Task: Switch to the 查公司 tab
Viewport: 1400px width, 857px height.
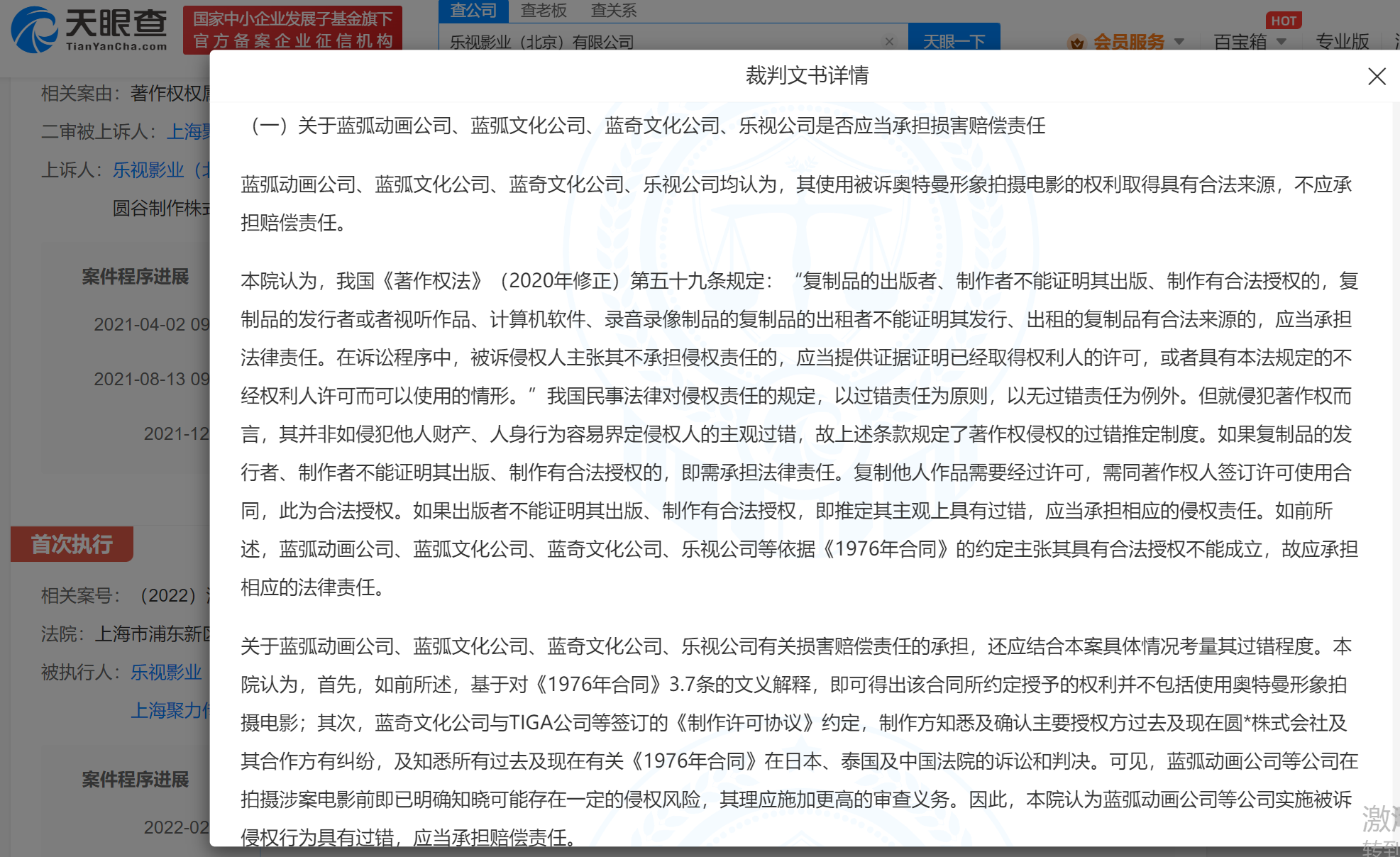Action: click(473, 11)
